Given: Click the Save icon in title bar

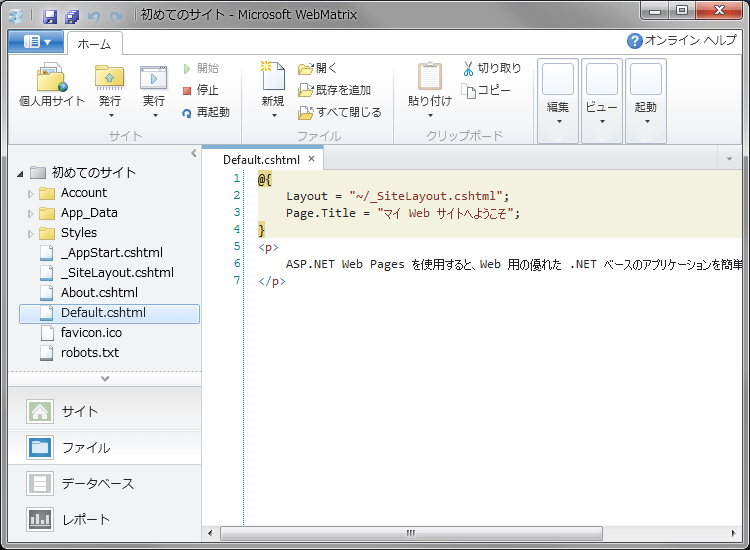Looking at the screenshot, I should 50,17.
